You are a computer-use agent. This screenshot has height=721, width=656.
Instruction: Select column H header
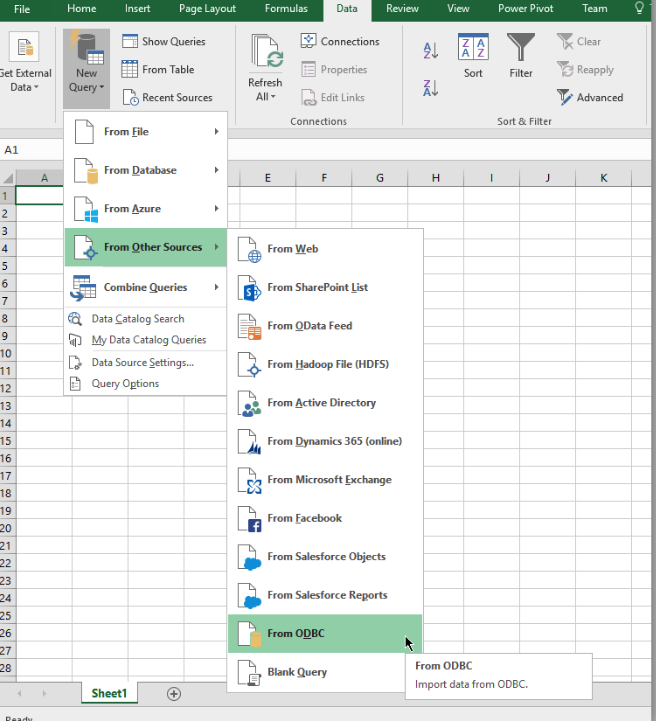[x=435, y=178]
